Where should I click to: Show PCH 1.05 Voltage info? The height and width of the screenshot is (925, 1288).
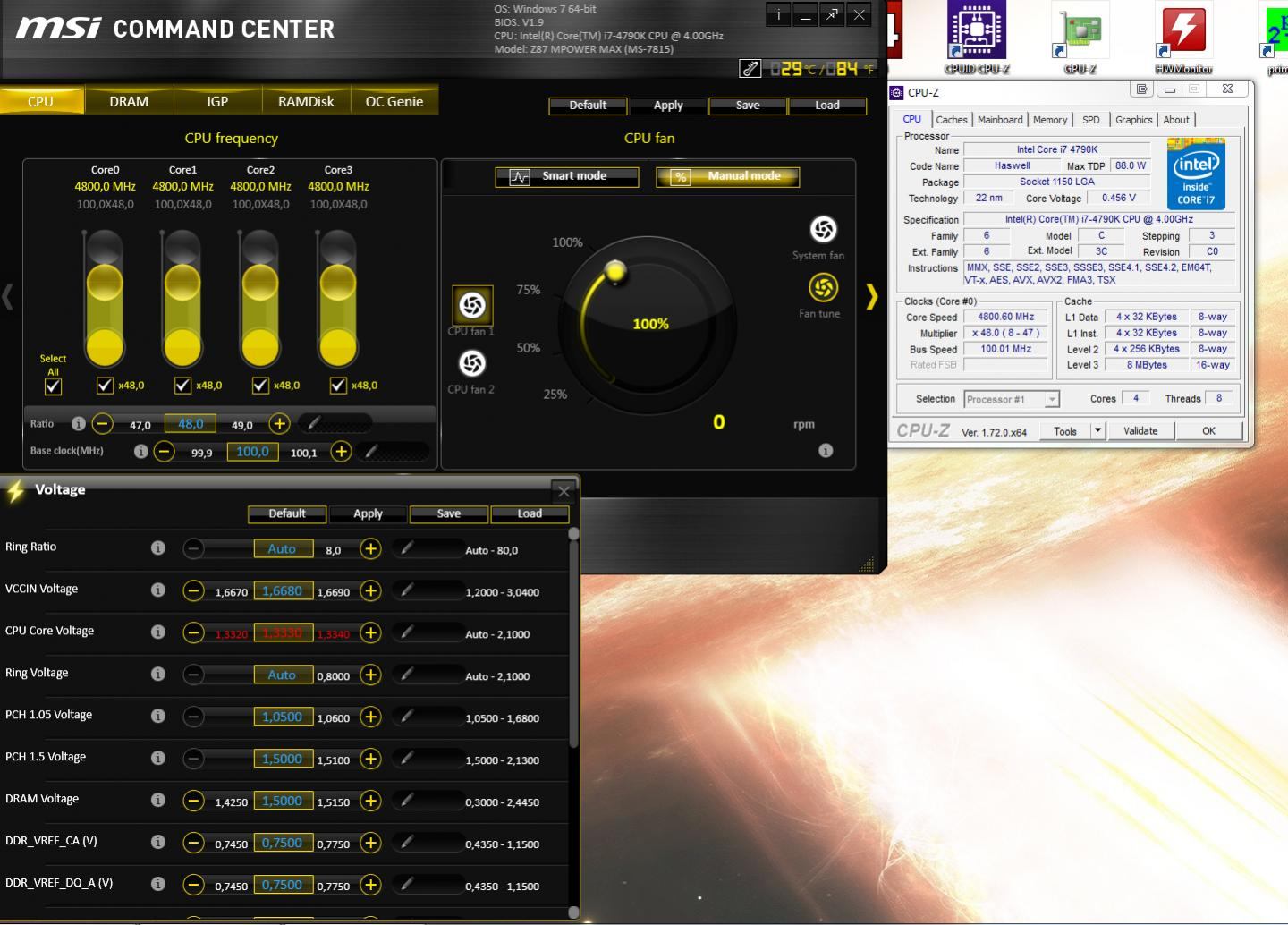tap(158, 716)
